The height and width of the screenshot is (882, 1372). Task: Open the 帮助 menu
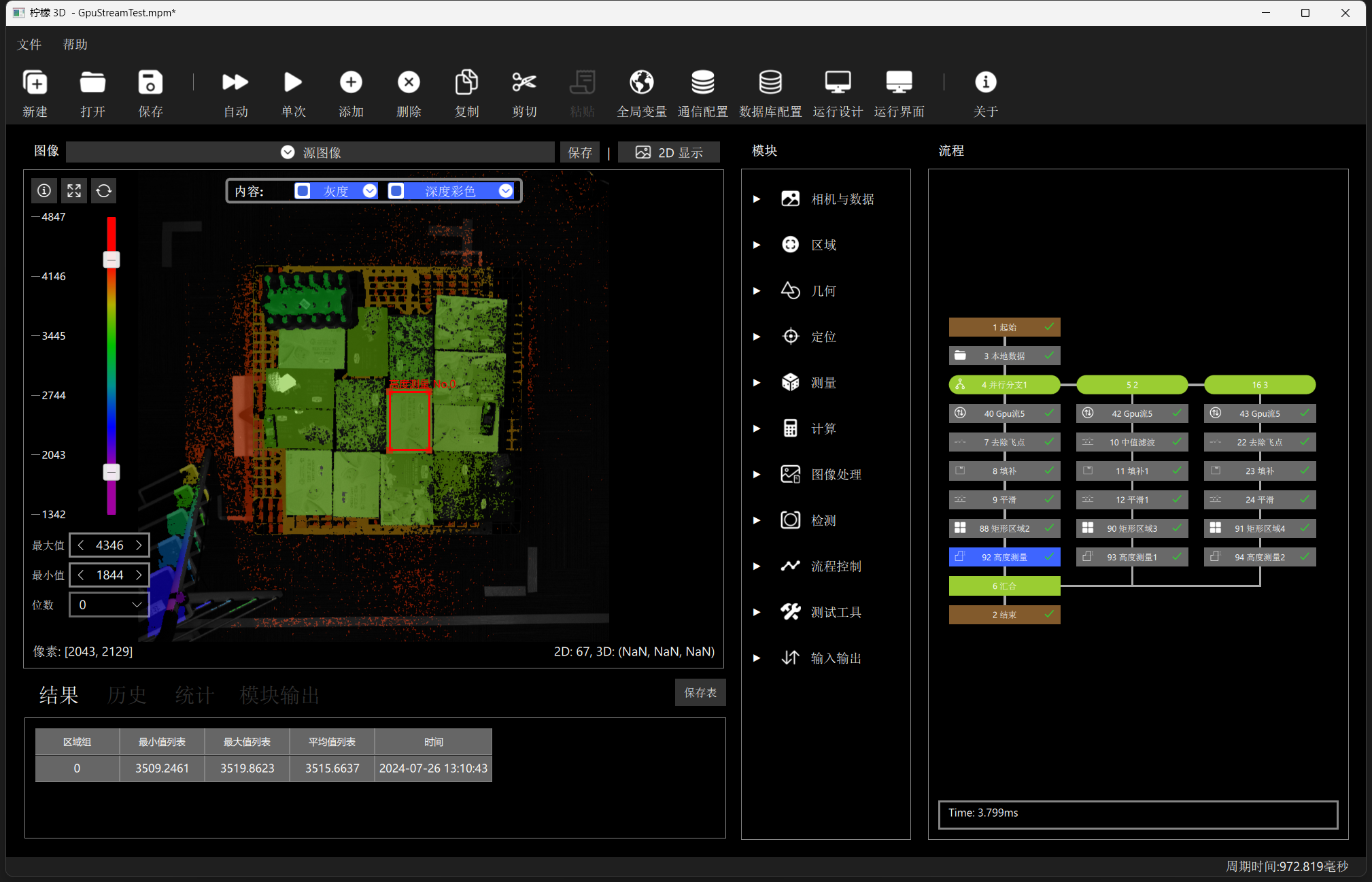tap(75, 44)
